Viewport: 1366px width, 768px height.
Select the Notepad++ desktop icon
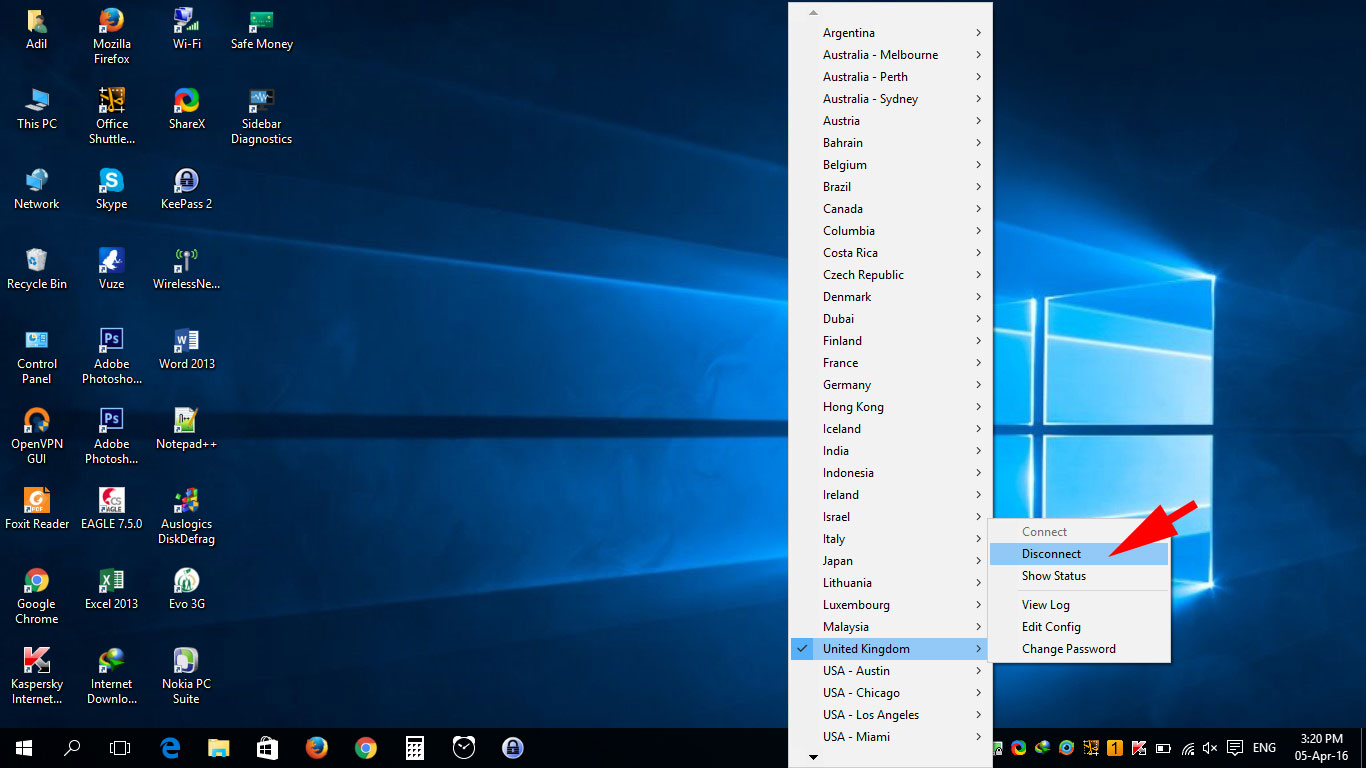click(186, 421)
